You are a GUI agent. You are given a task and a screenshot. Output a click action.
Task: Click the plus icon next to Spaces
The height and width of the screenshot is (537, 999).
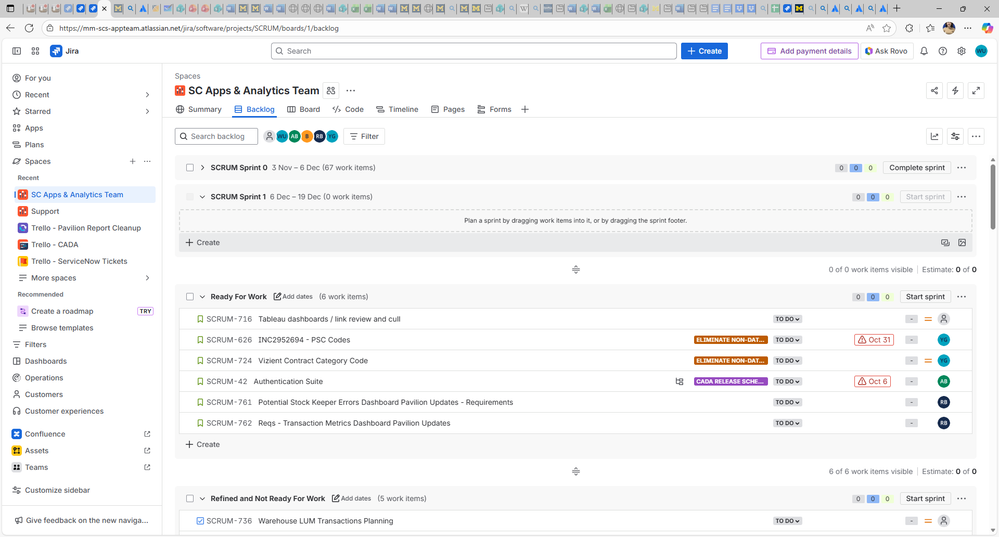(133, 161)
